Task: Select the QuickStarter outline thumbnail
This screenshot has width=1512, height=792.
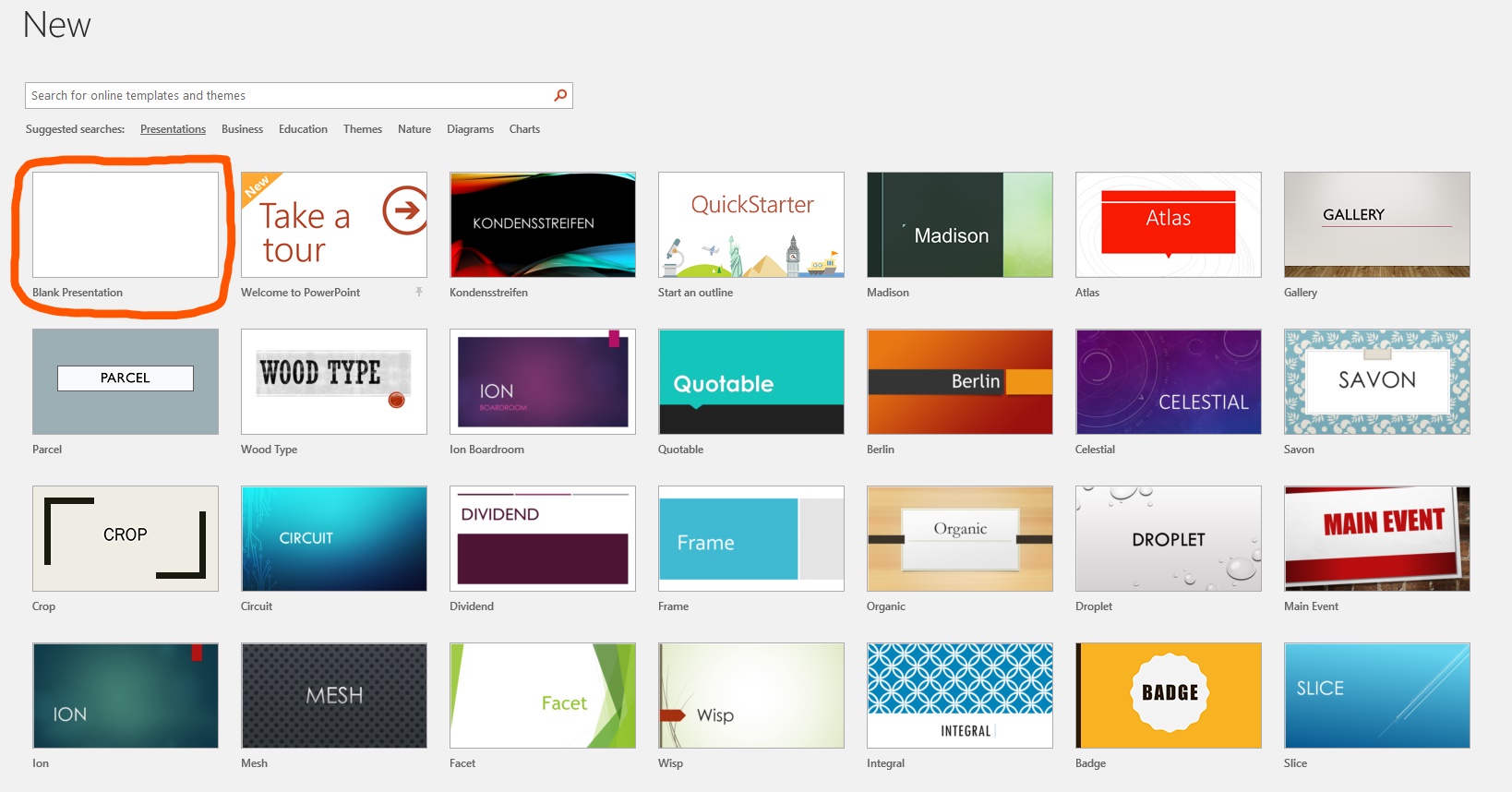Action: pos(751,224)
